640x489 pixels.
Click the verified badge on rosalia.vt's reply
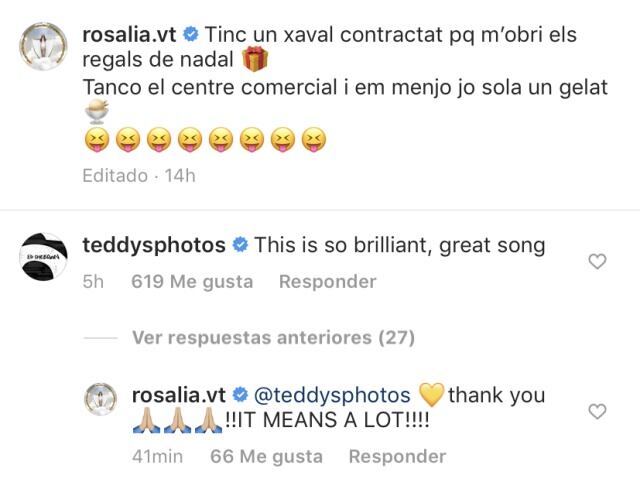[x=240, y=395]
